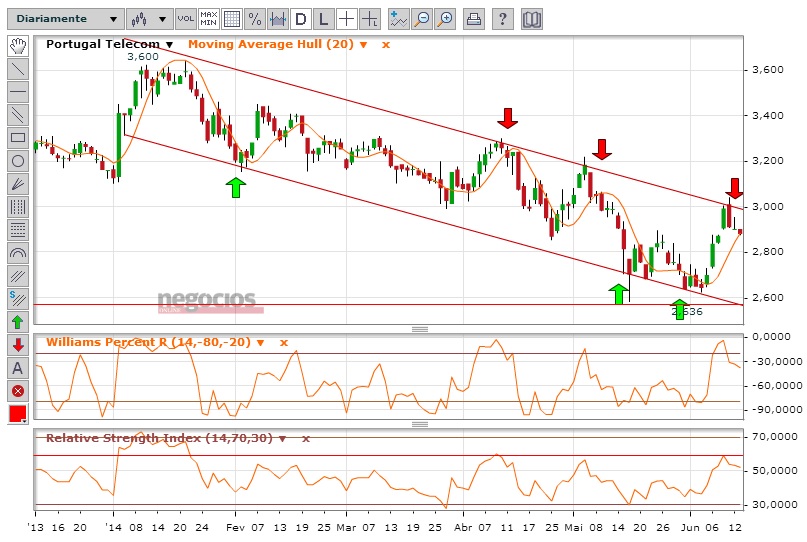Remove the Relative Strength Index indicator
This screenshot has width=807, height=542.
pyautogui.click(x=306, y=439)
